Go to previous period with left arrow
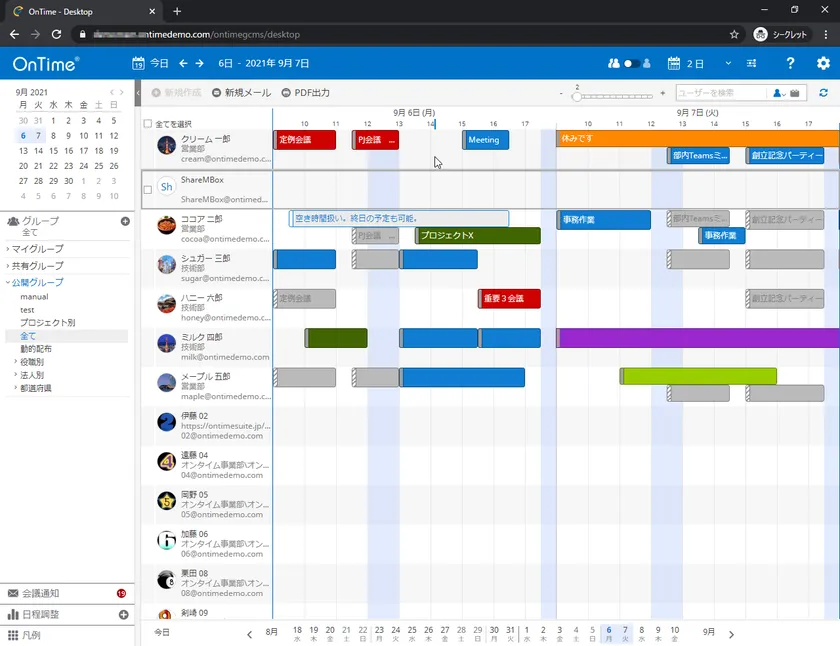The width and height of the screenshot is (840, 646). pos(183,63)
